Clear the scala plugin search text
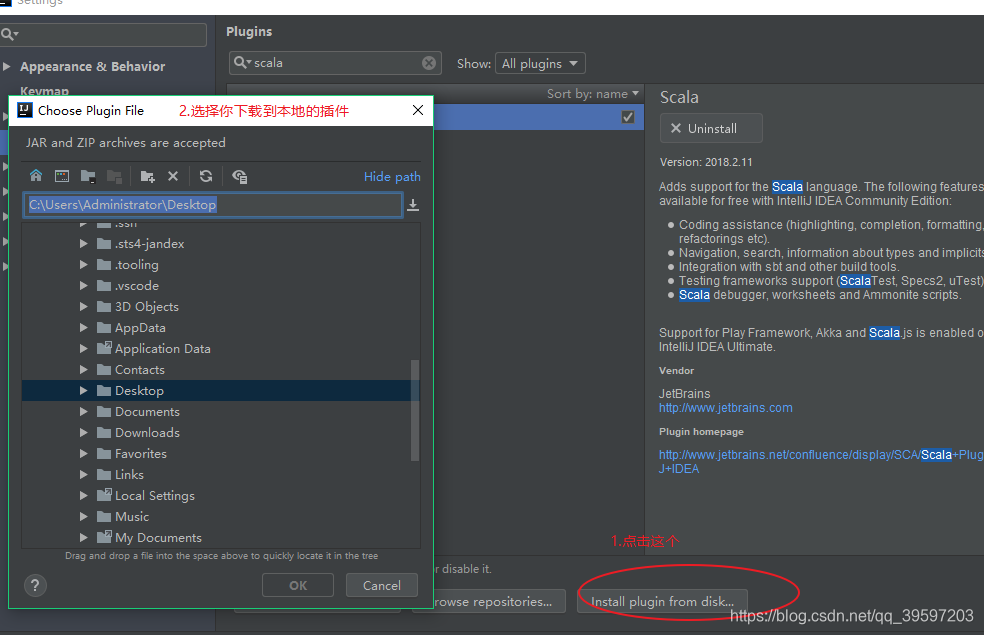 point(429,63)
